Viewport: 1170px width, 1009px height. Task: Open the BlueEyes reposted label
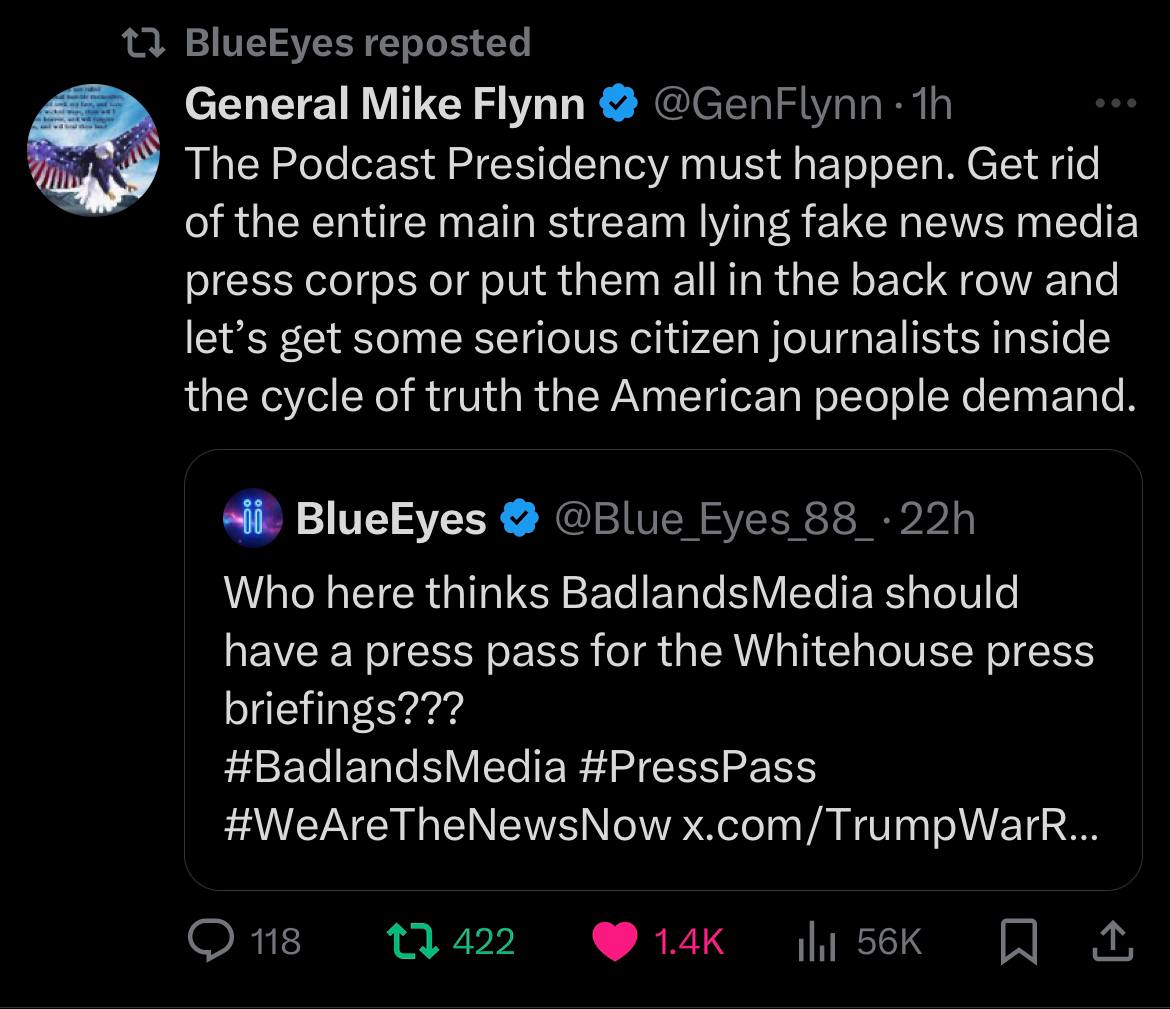(x=358, y=43)
